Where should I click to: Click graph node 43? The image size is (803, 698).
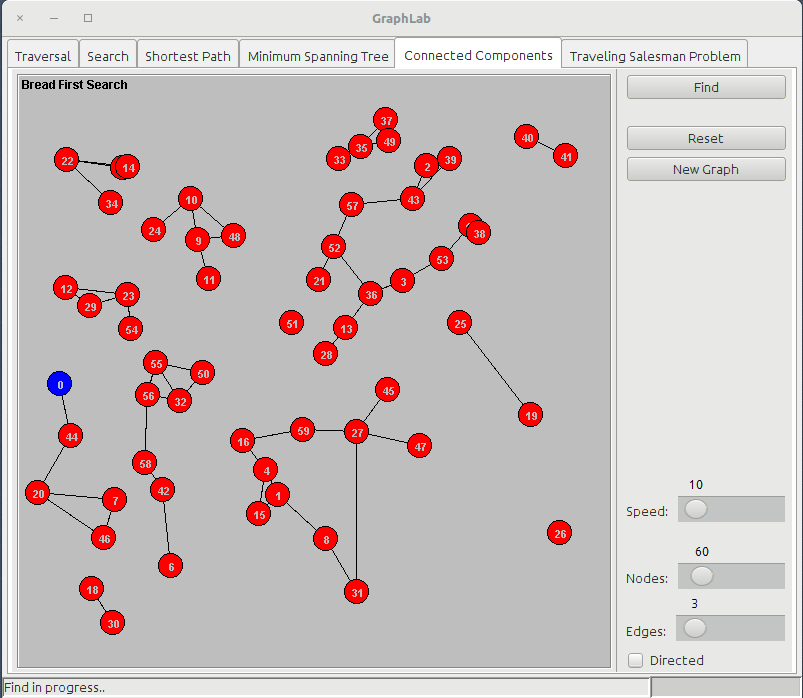point(413,199)
